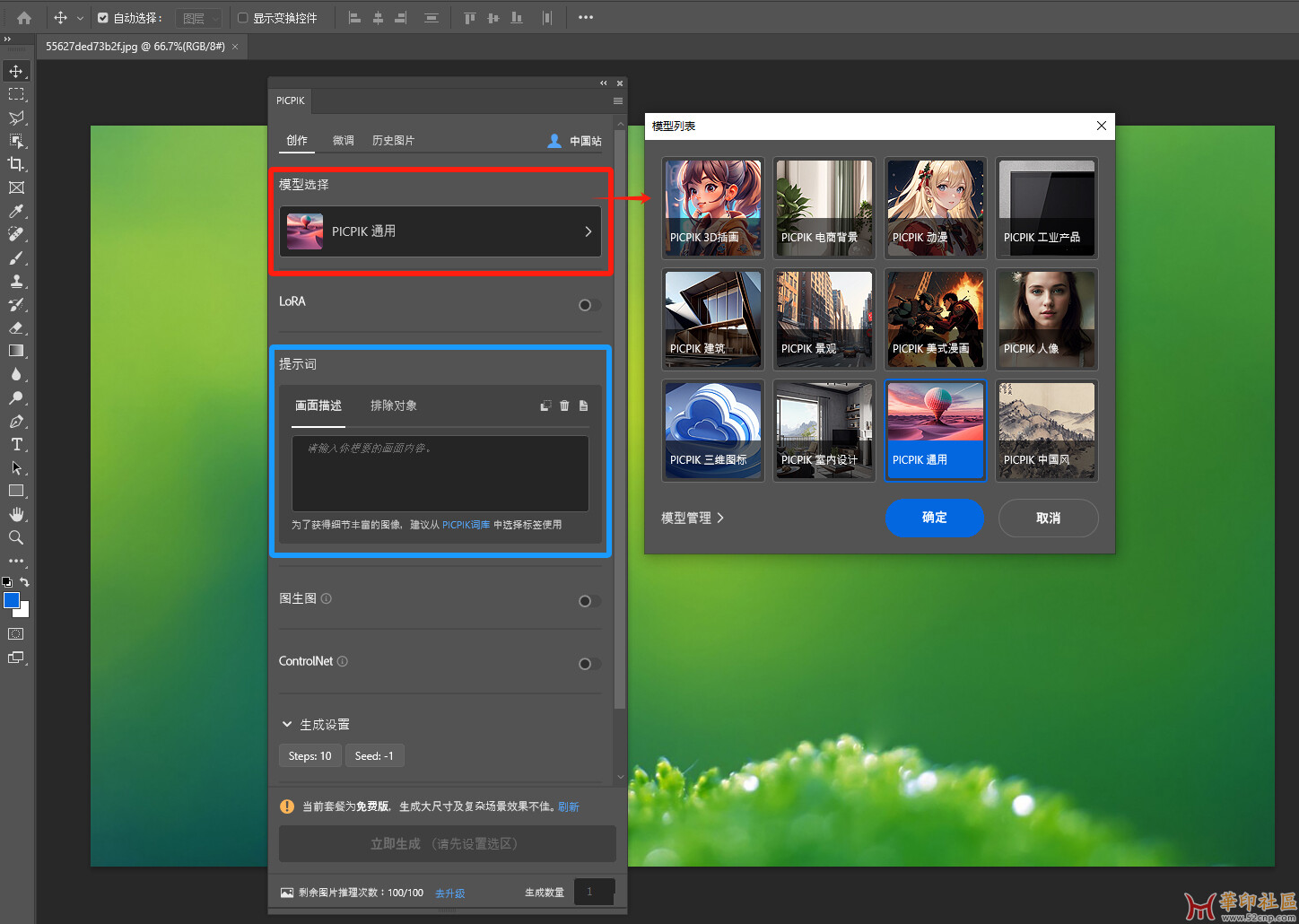Viewport: 1299px width, 924px height.
Task: Open the PICPIK panel hamburger menu
Action: (618, 100)
